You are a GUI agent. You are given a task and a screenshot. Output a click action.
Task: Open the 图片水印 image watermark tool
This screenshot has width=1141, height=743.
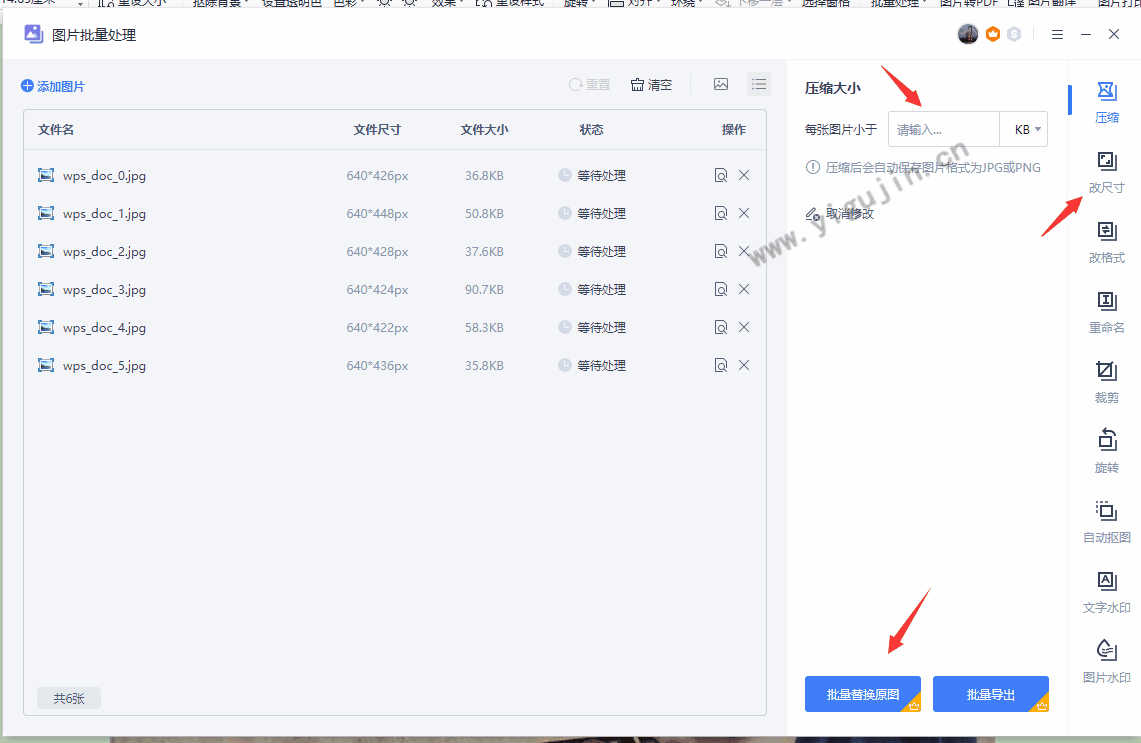click(x=1106, y=661)
